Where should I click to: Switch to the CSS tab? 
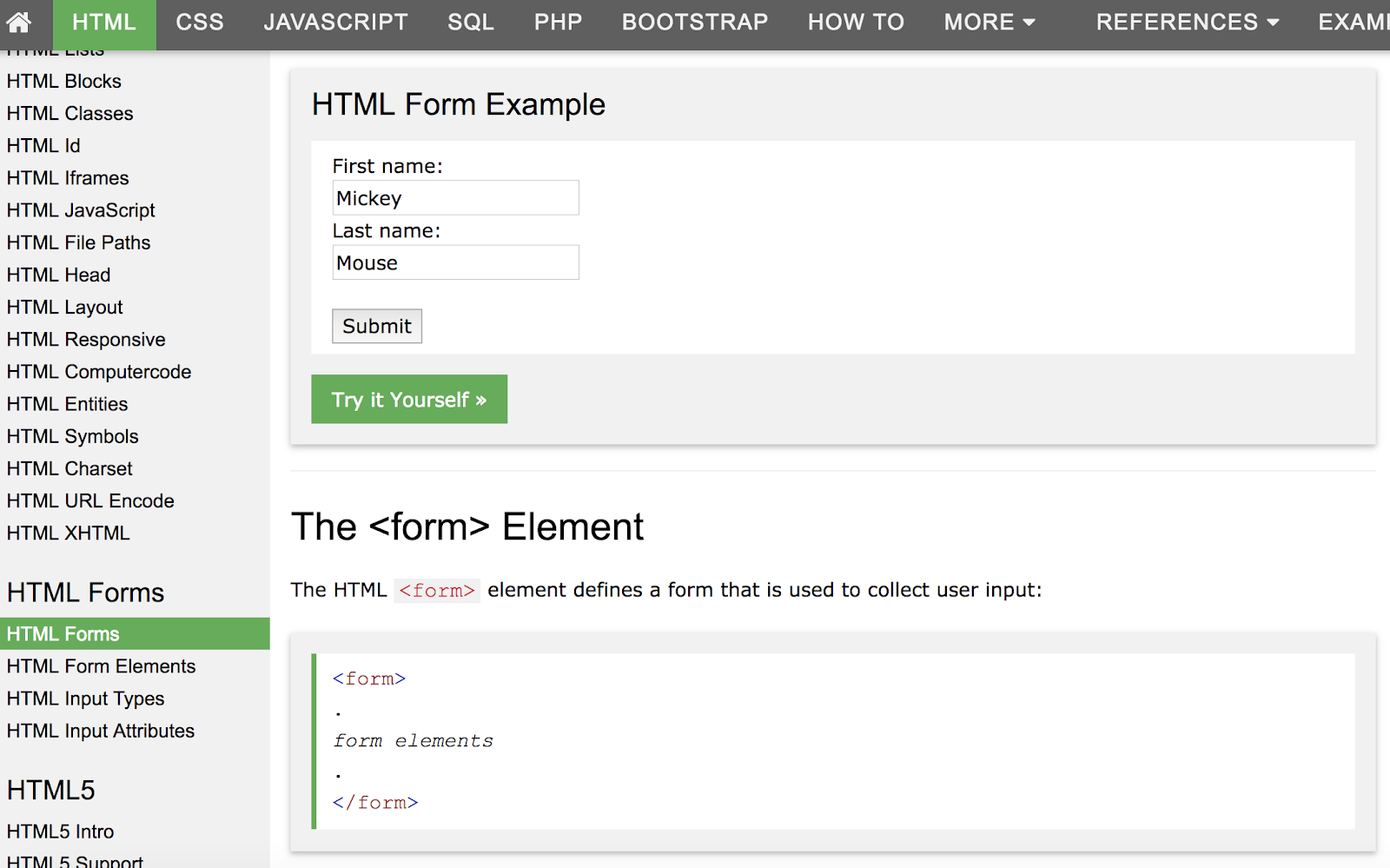(x=200, y=22)
